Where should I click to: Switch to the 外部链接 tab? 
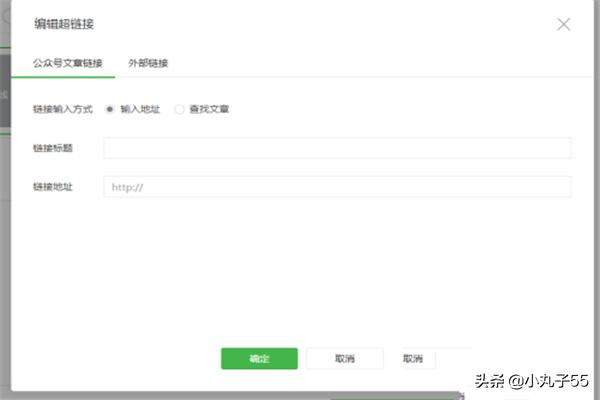pos(148,63)
